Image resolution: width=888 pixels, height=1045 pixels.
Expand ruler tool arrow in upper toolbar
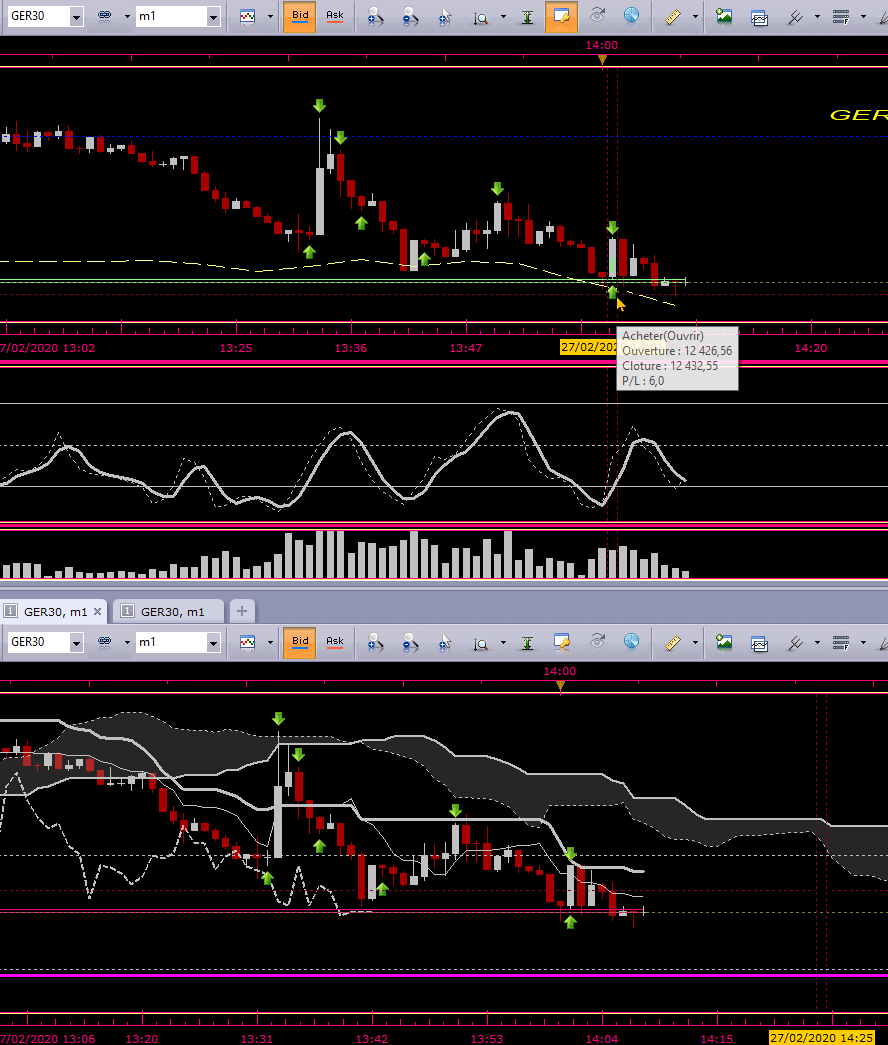coord(695,17)
